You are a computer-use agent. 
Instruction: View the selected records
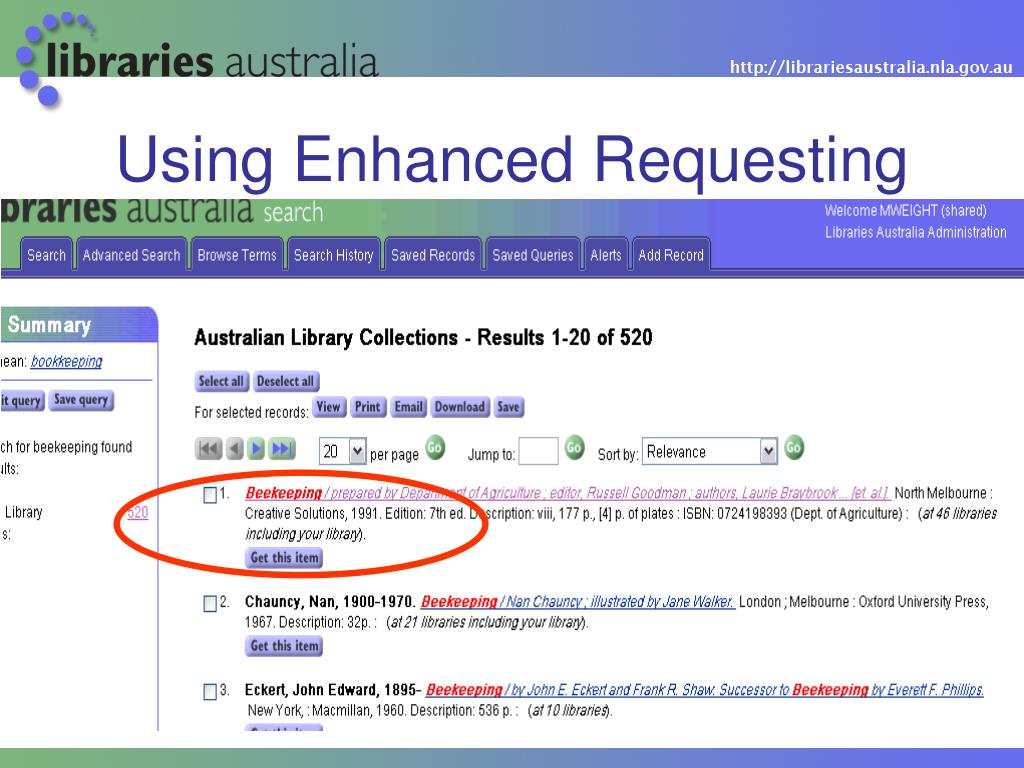pyautogui.click(x=328, y=408)
